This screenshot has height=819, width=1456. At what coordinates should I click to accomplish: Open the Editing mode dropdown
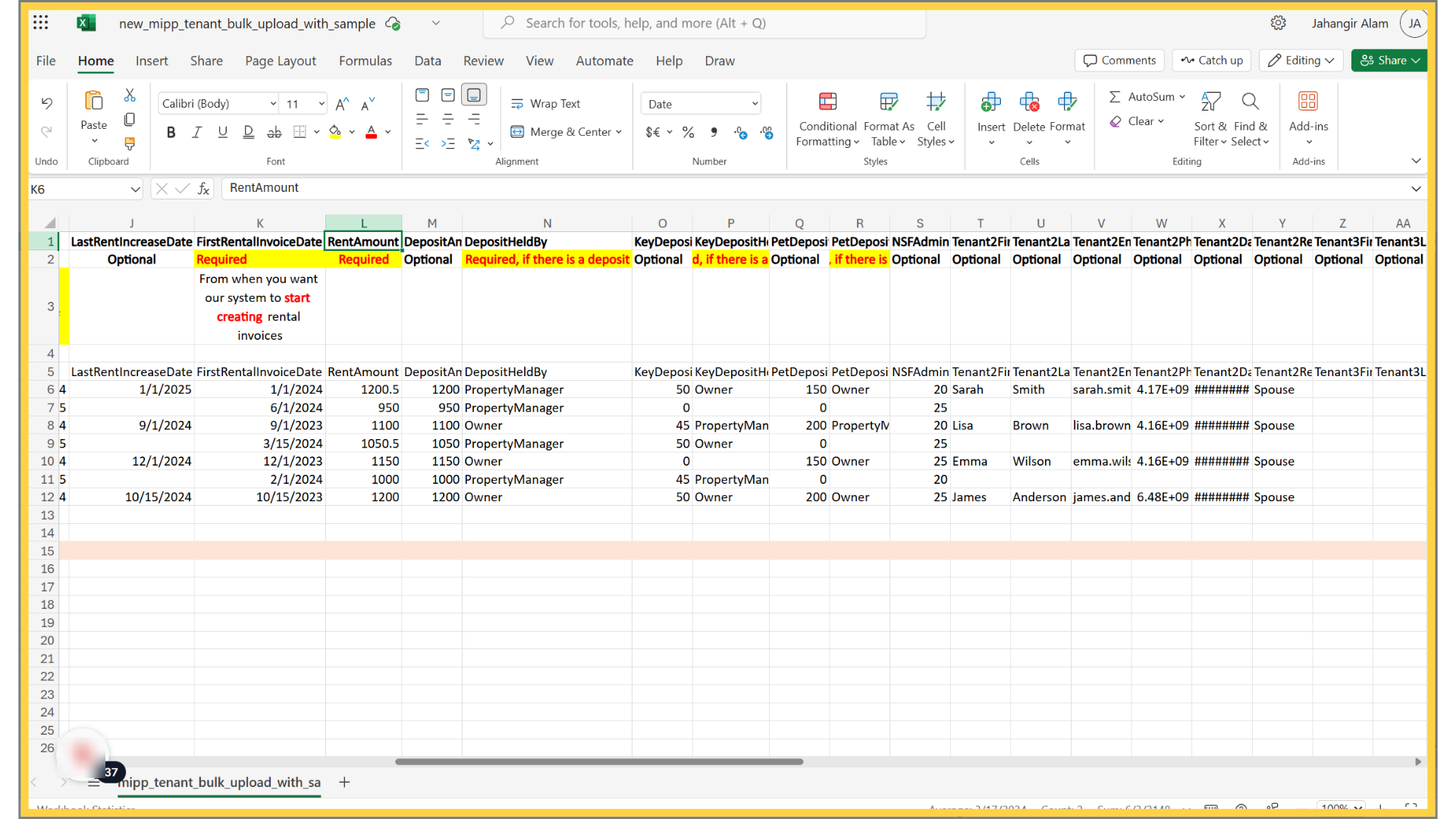(x=1301, y=61)
